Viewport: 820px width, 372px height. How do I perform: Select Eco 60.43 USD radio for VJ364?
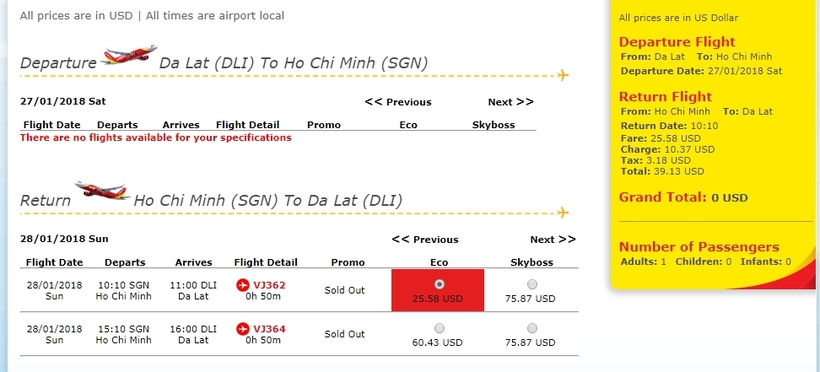(439, 328)
